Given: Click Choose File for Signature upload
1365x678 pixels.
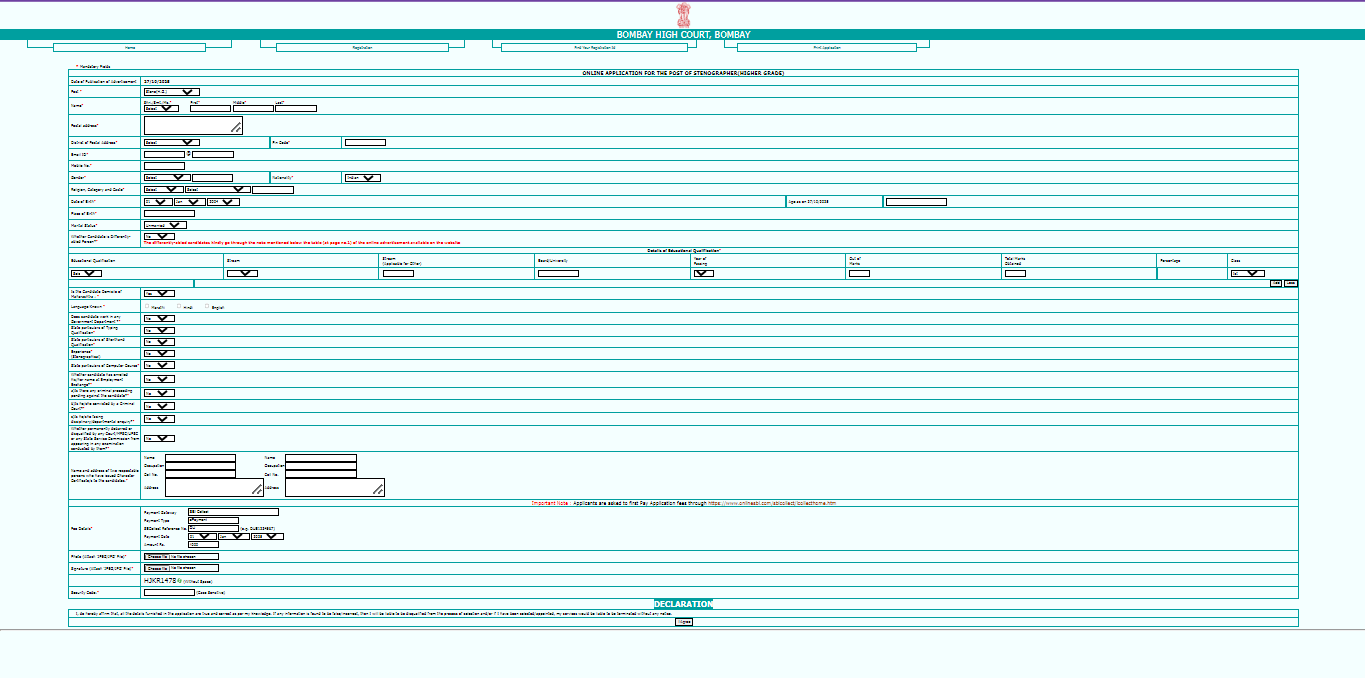Looking at the screenshot, I should tap(157, 568).
